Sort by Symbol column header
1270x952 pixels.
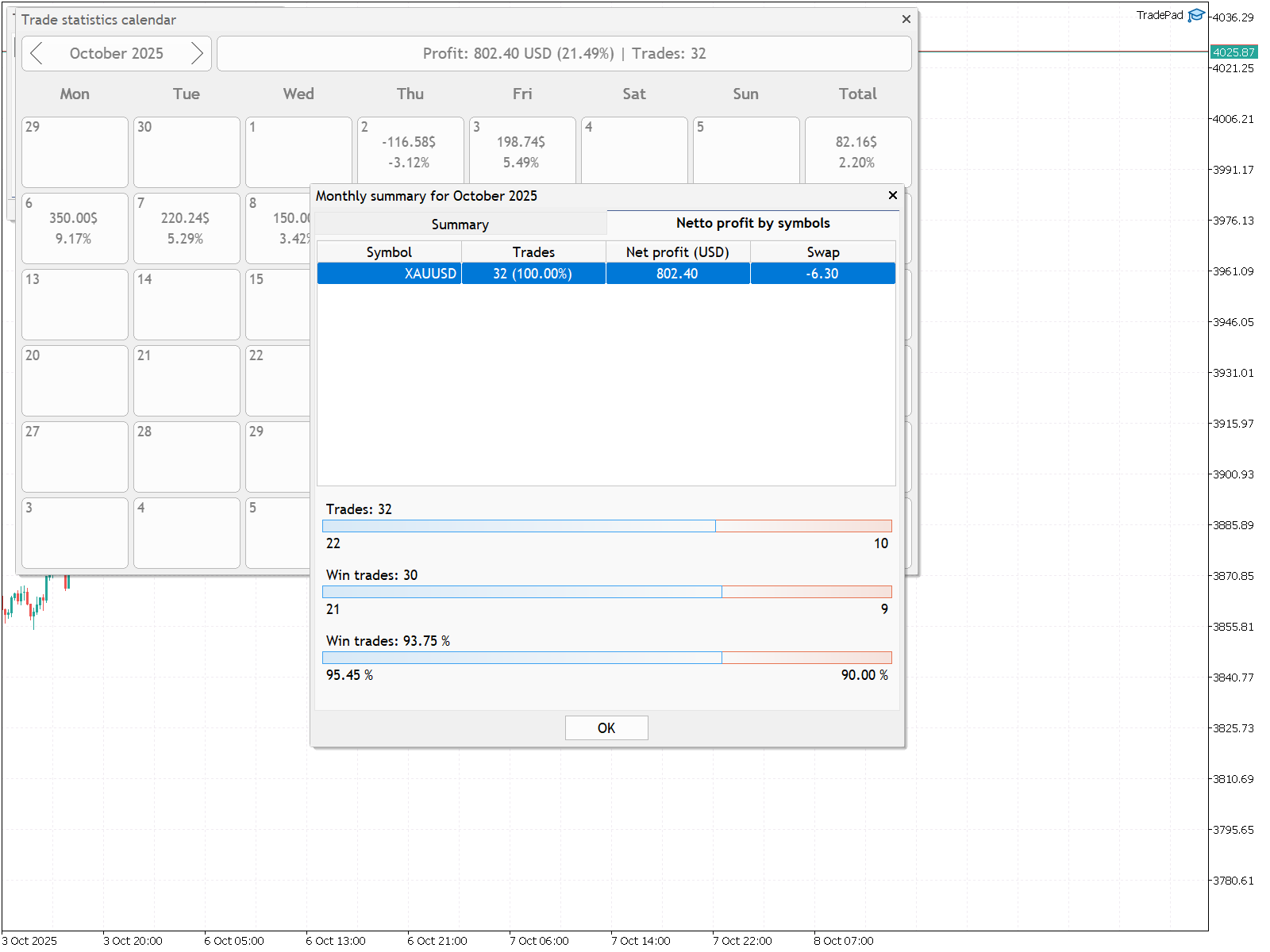click(389, 251)
